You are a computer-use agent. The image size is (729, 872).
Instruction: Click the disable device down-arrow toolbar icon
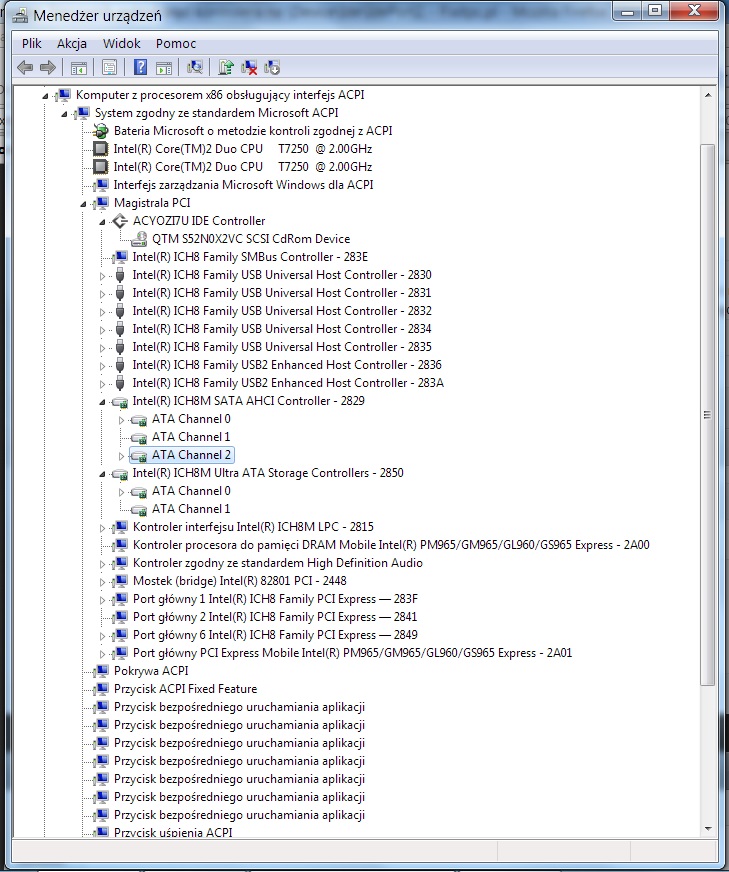[x=272, y=68]
